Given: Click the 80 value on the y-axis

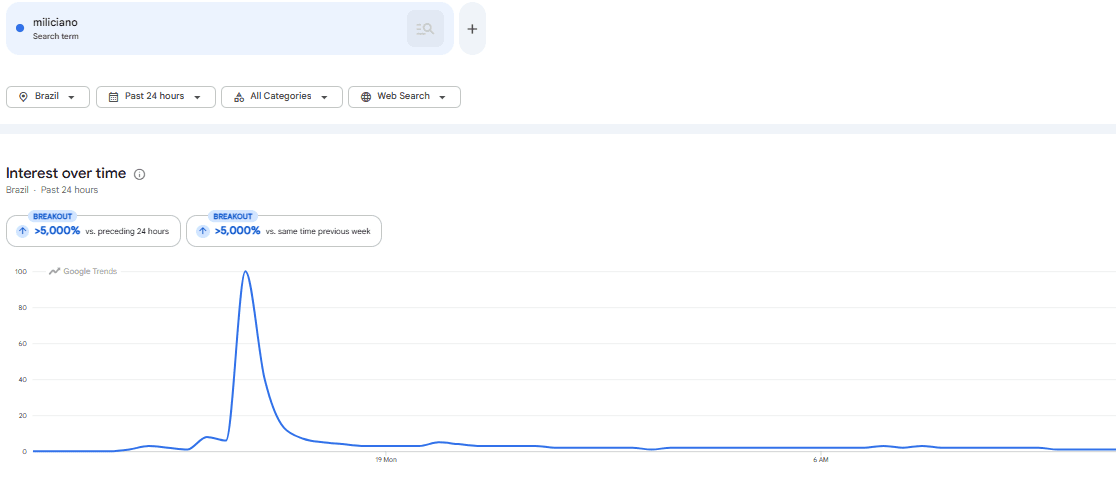Looking at the screenshot, I should coord(23,307).
